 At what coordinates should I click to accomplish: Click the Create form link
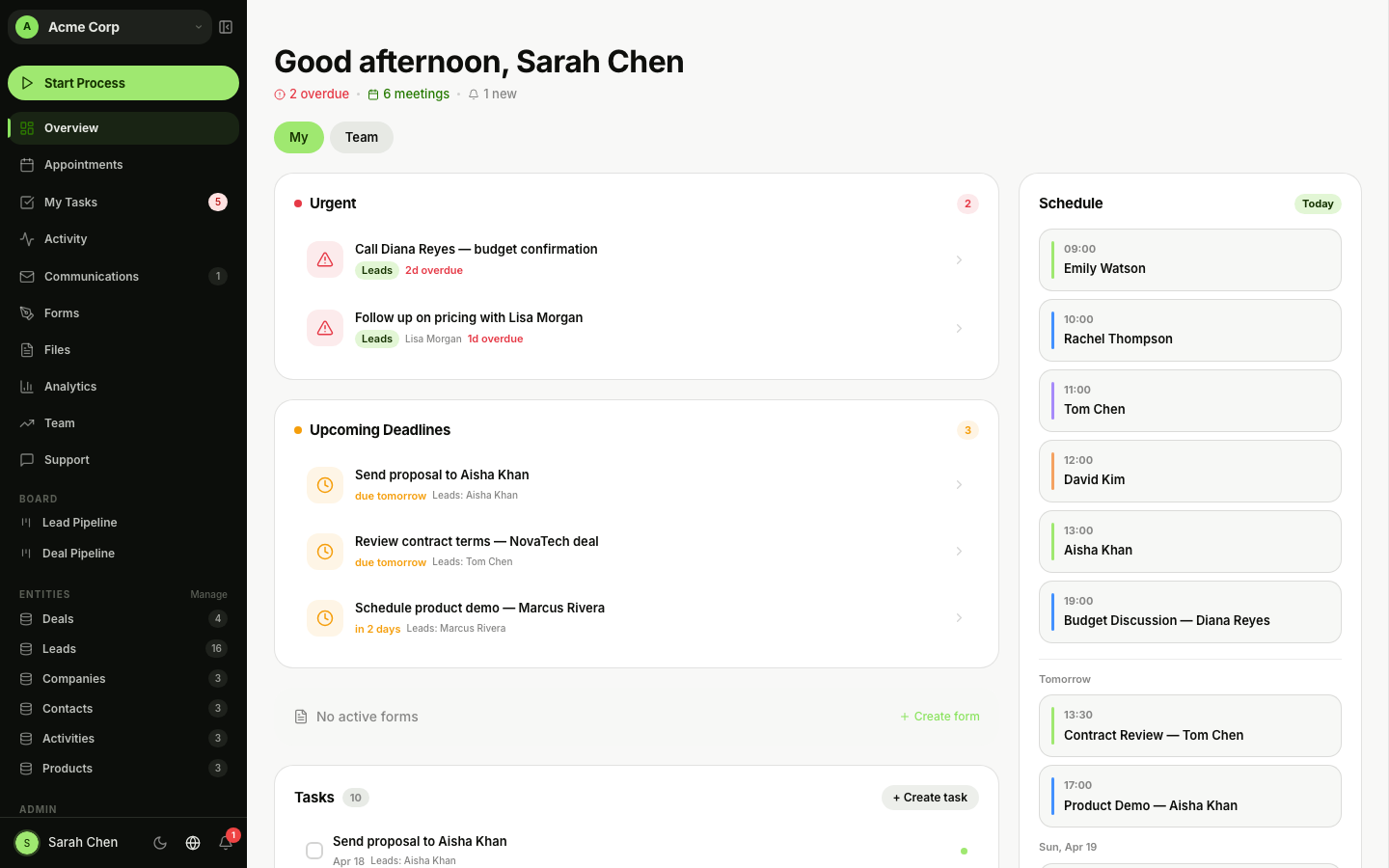coord(940,716)
